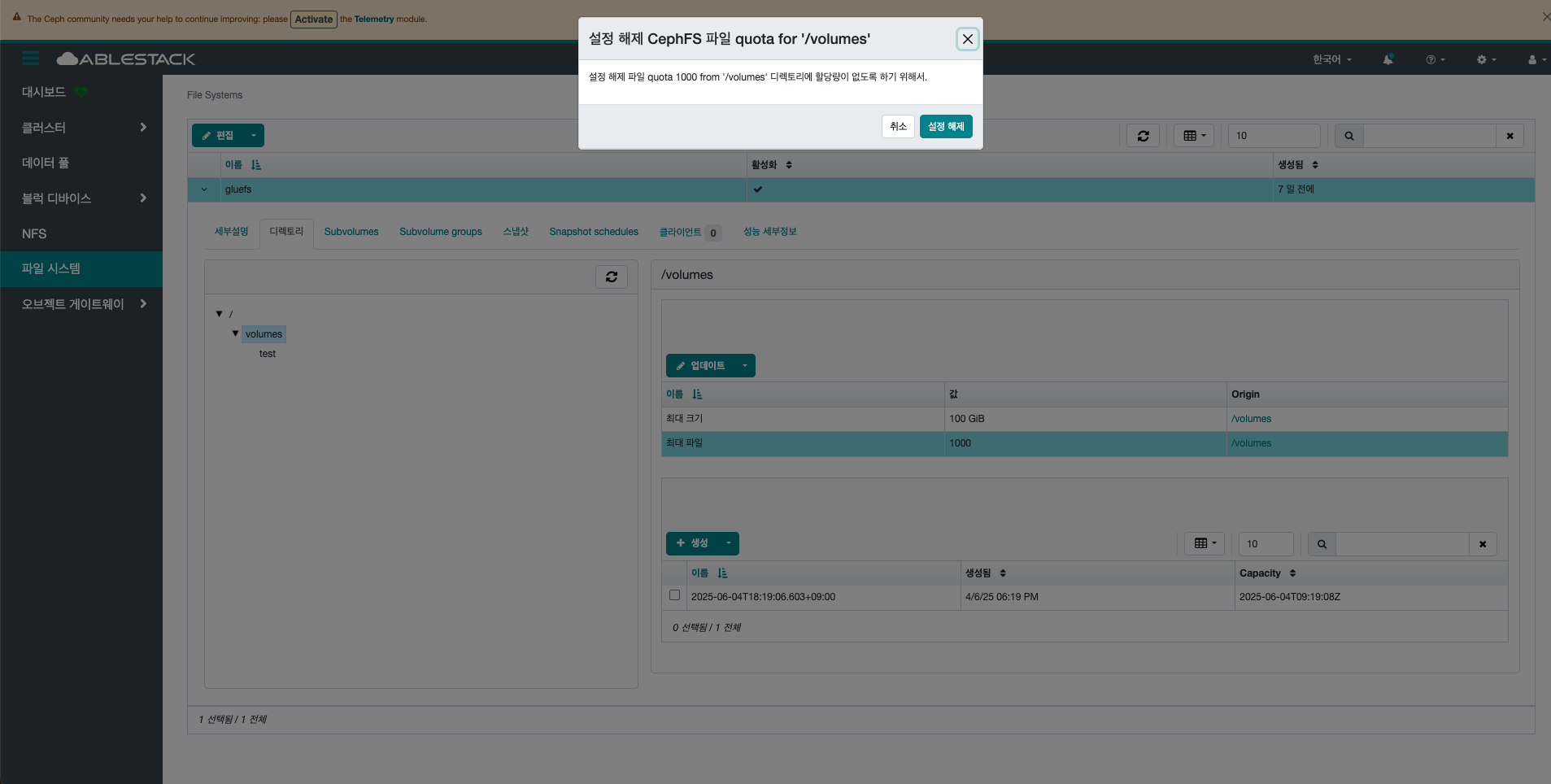Refresh the file systems table

pos(1143,136)
